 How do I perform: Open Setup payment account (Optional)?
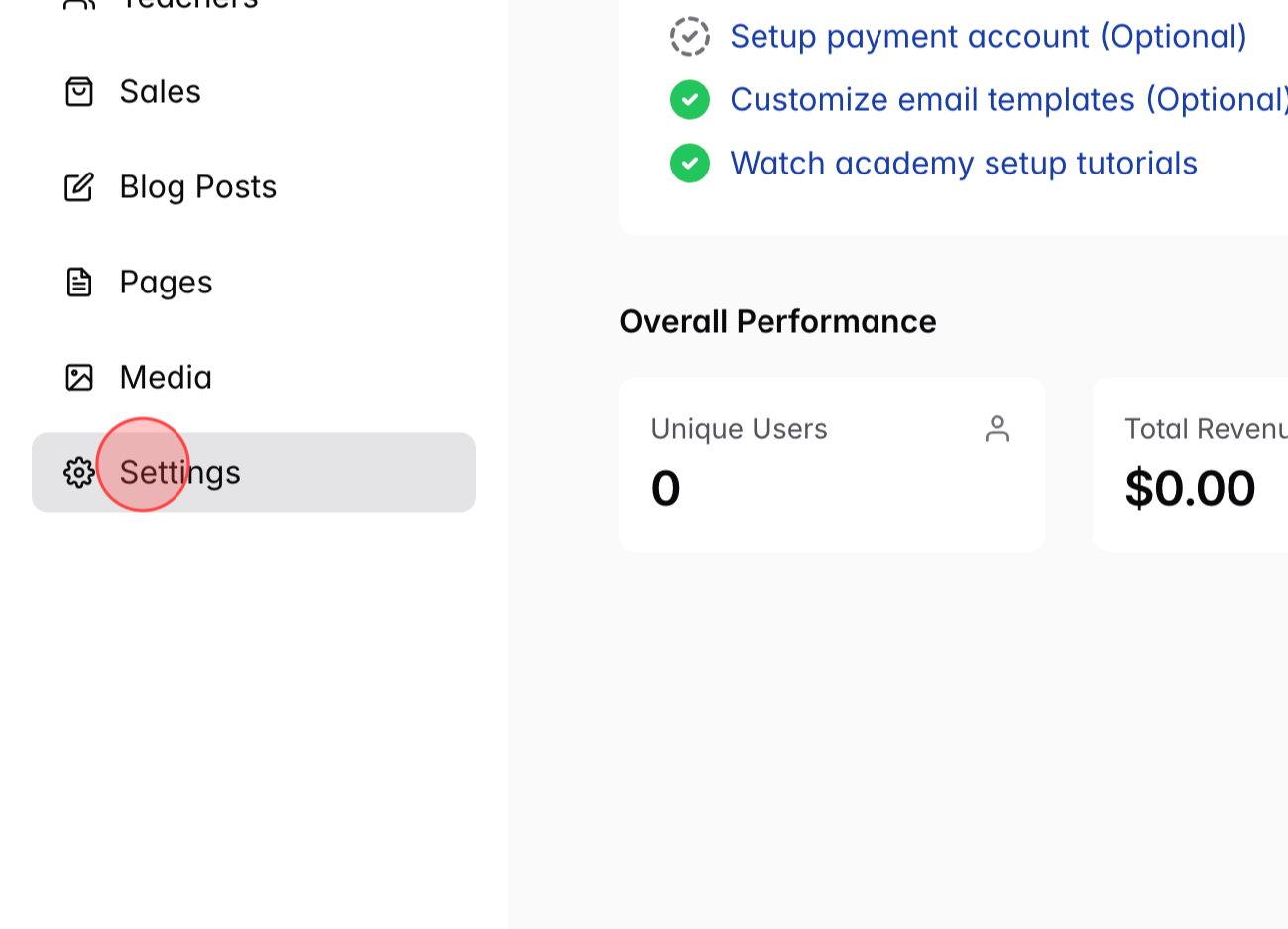point(988,36)
